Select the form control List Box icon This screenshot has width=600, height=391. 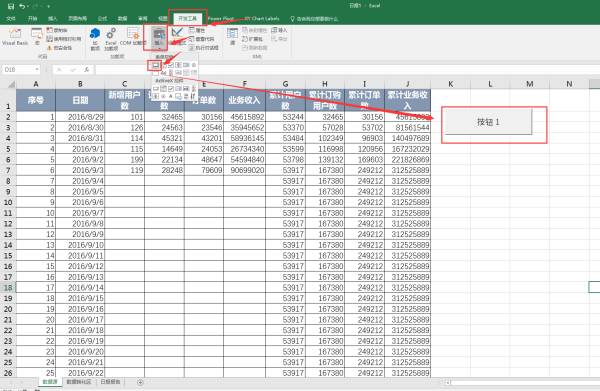[x=186, y=65]
